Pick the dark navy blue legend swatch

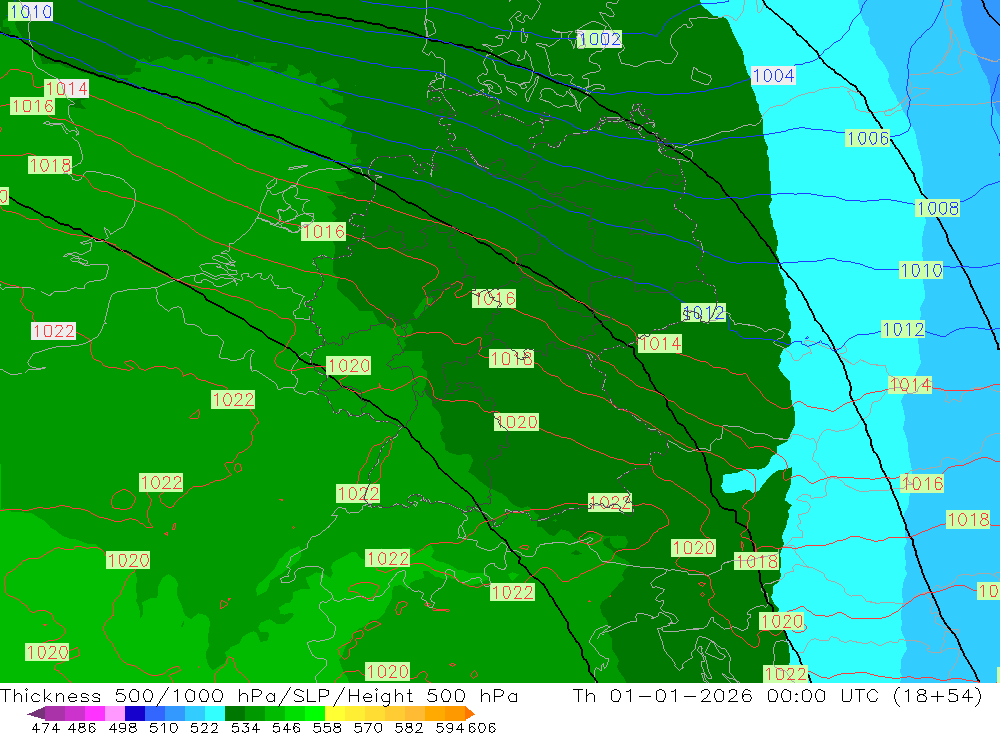click(135, 713)
